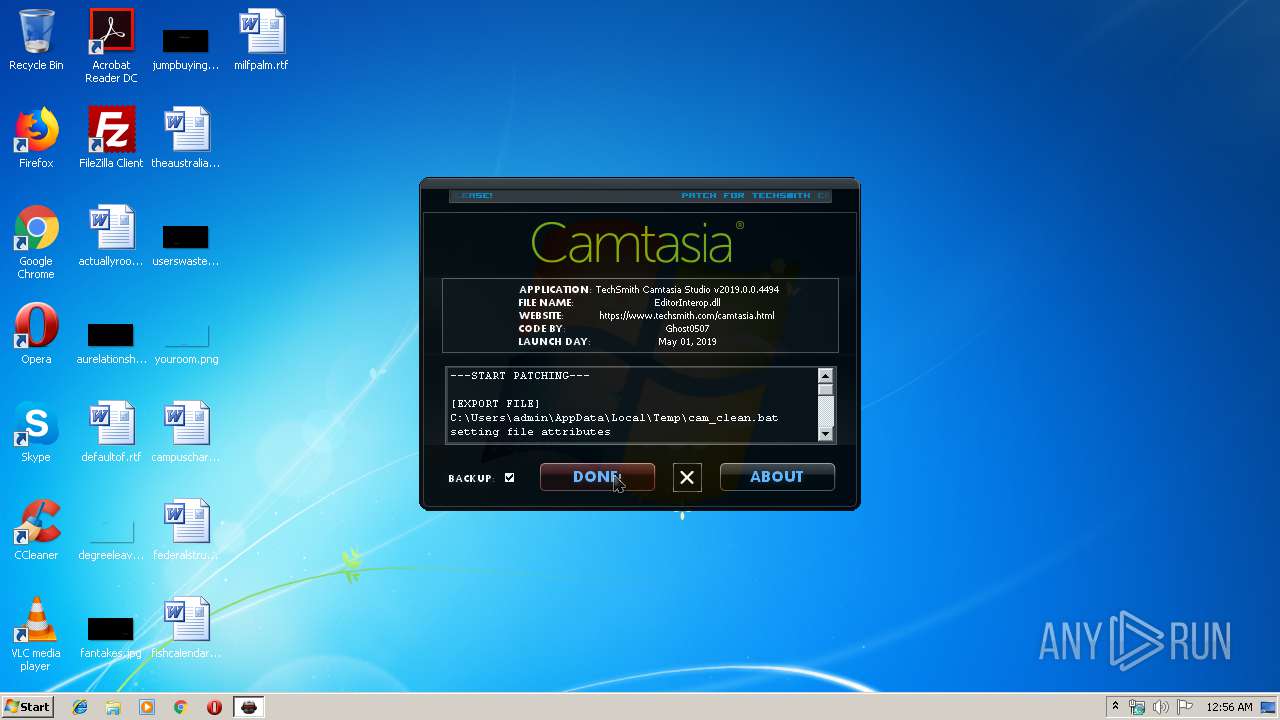Open Windows Explorer folder in taskbar
Image resolution: width=1280 pixels, height=720 pixels.
[113, 707]
